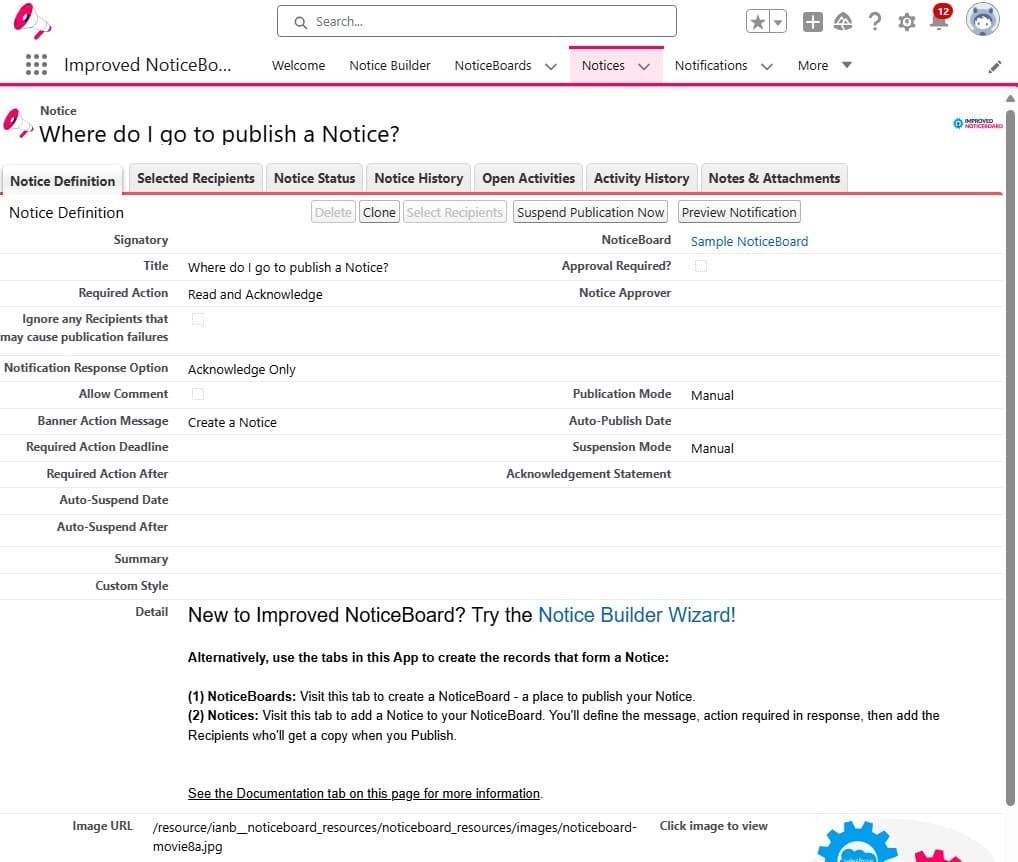This screenshot has width=1018, height=862.
Task: Open the NoticeBoards navigation tab
Action: pos(493,66)
